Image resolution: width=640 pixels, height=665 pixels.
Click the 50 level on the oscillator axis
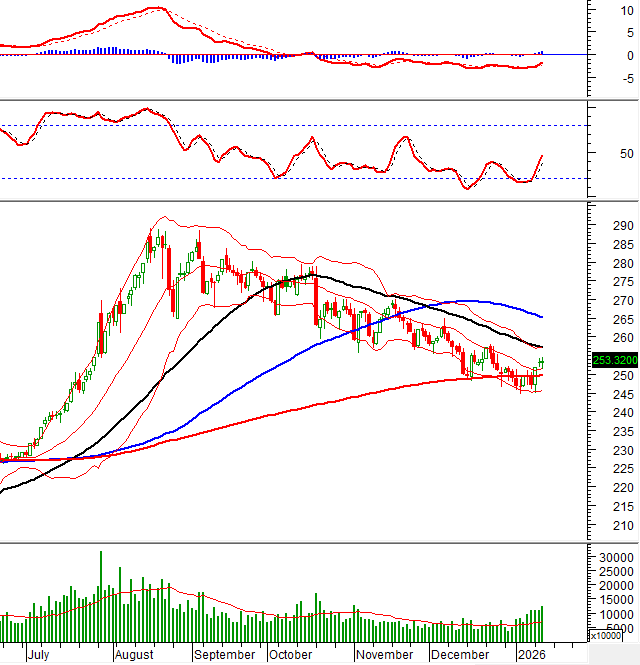click(628, 154)
